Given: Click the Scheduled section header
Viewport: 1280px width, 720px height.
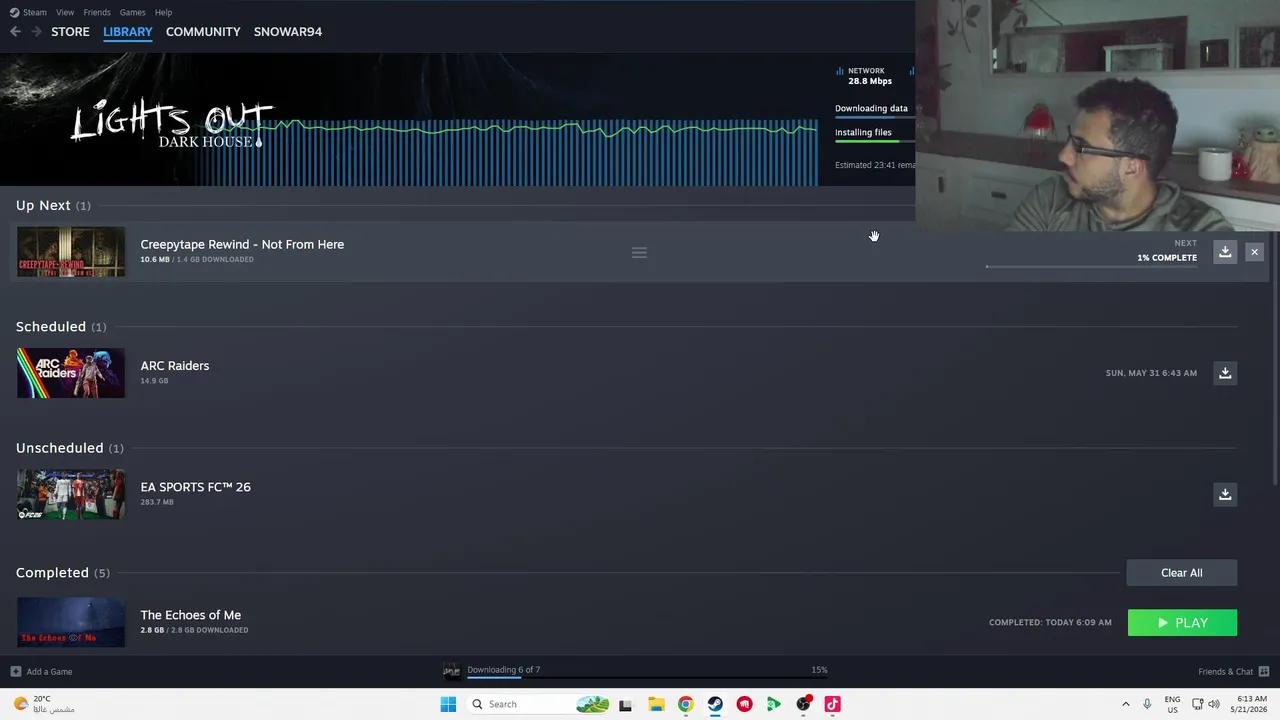Looking at the screenshot, I should click(x=61, y=327).
